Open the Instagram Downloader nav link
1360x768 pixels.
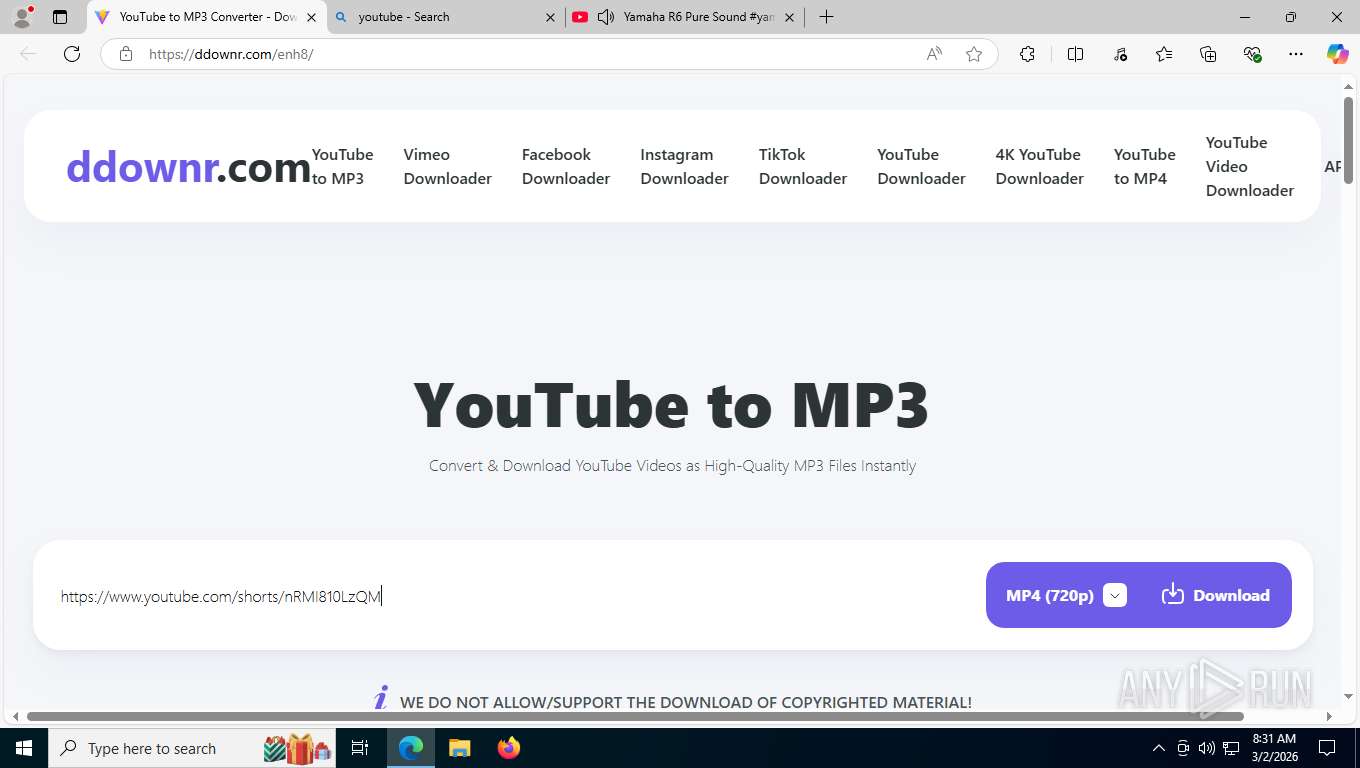684,166
